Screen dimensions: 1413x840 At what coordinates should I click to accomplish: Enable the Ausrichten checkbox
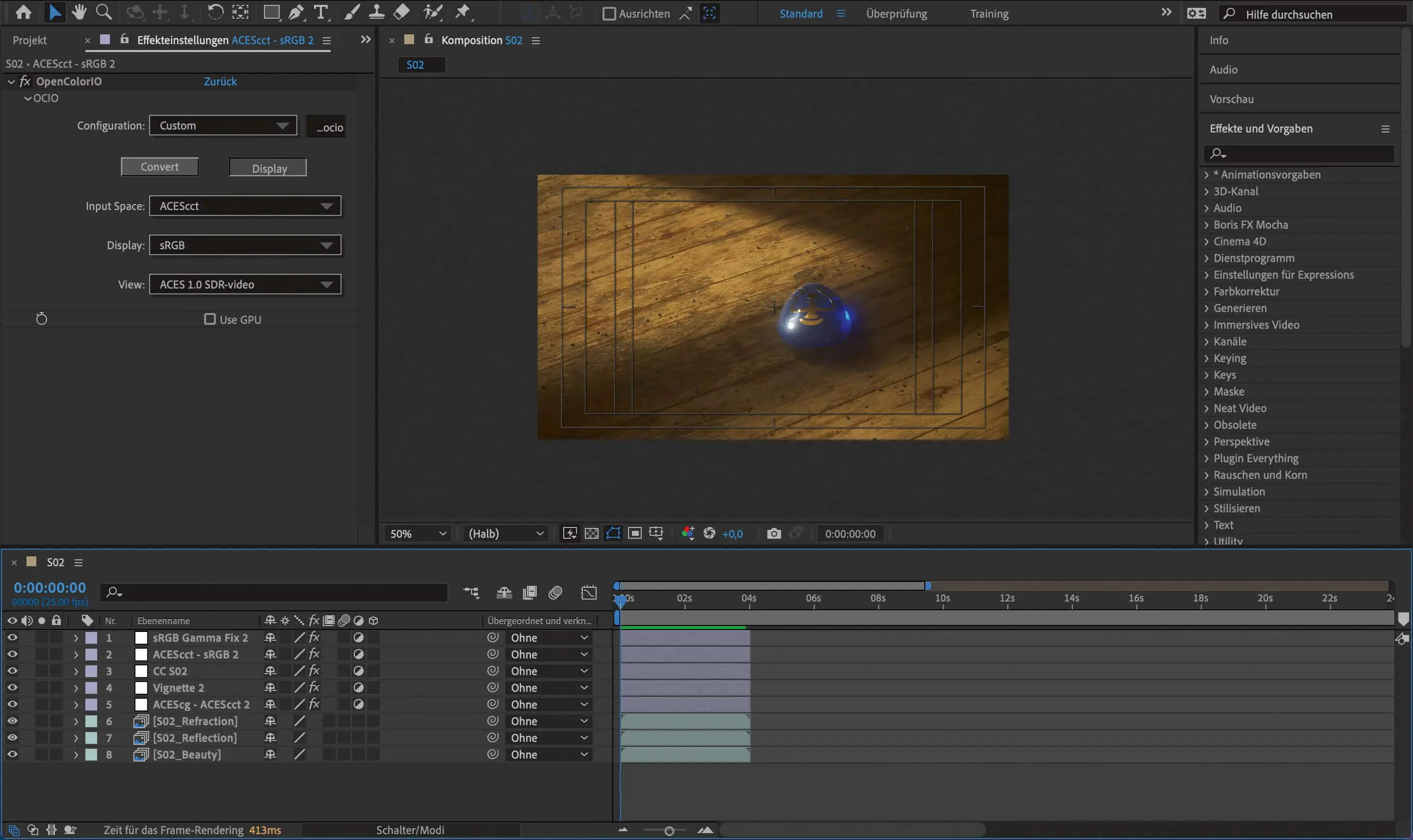[x=609, y=14]
